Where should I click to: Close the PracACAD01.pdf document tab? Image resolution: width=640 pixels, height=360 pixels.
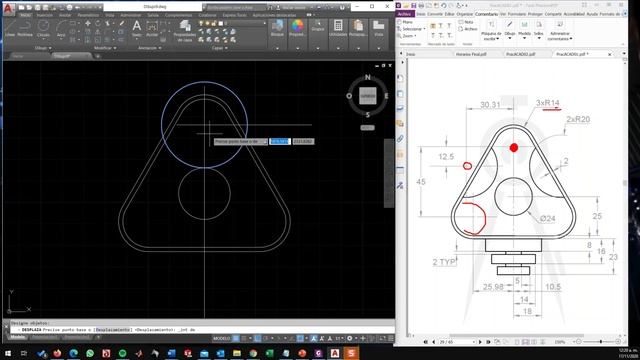pos(610,54)
